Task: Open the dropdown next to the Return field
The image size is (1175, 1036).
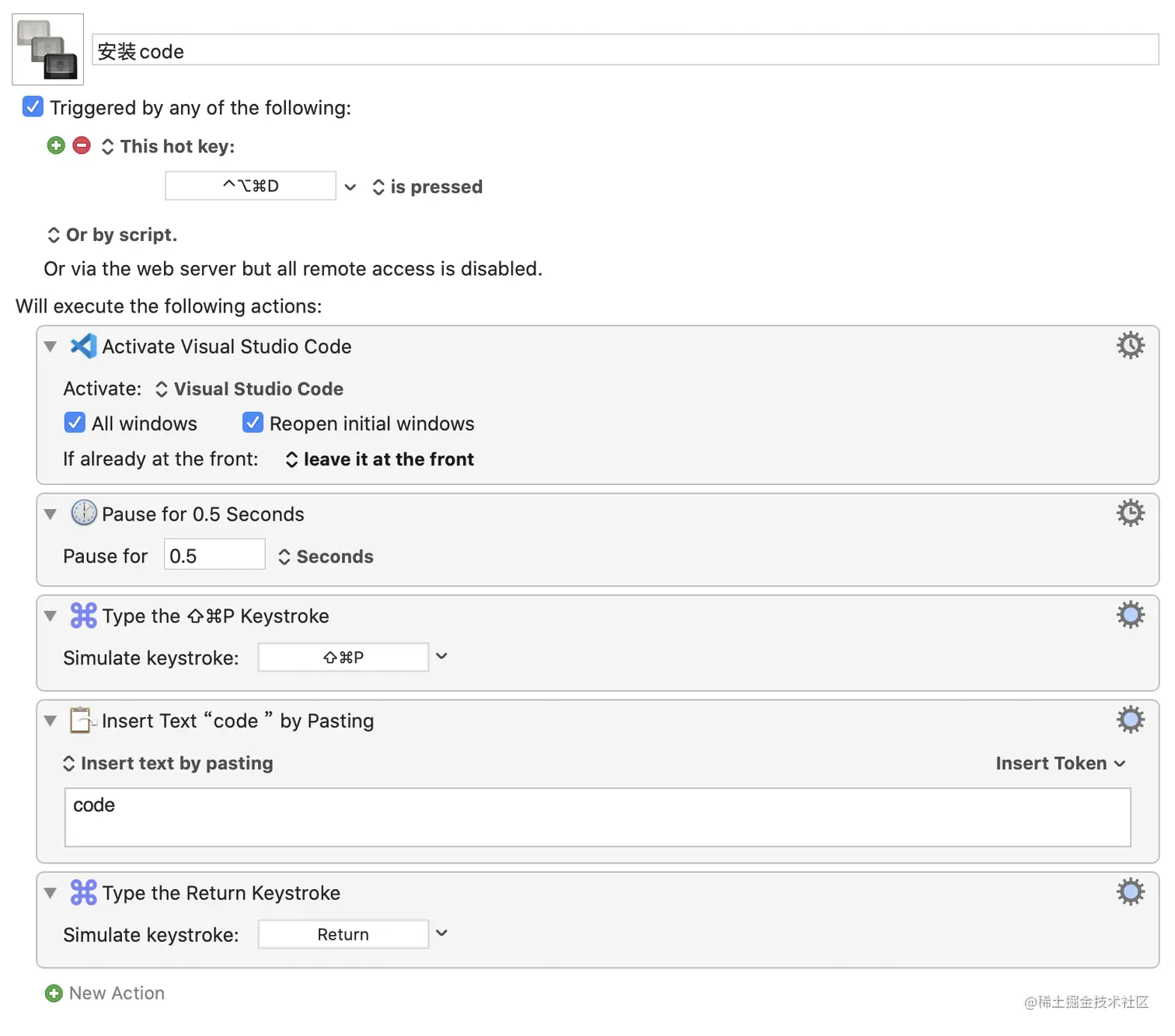Action: coord(441,933)
